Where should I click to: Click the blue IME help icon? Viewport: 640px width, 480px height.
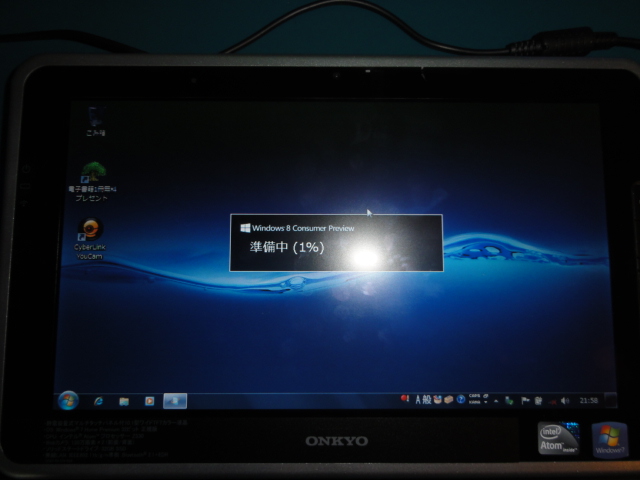[461, 399]
